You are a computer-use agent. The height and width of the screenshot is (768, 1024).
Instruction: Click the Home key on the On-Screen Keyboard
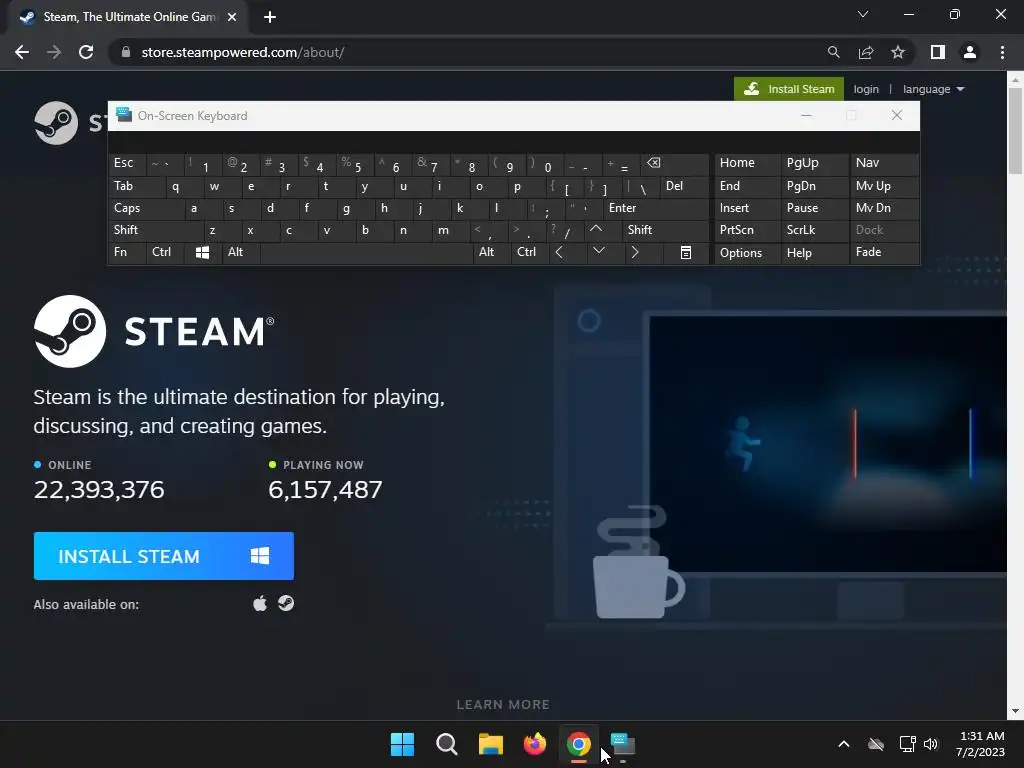(748, 163)
